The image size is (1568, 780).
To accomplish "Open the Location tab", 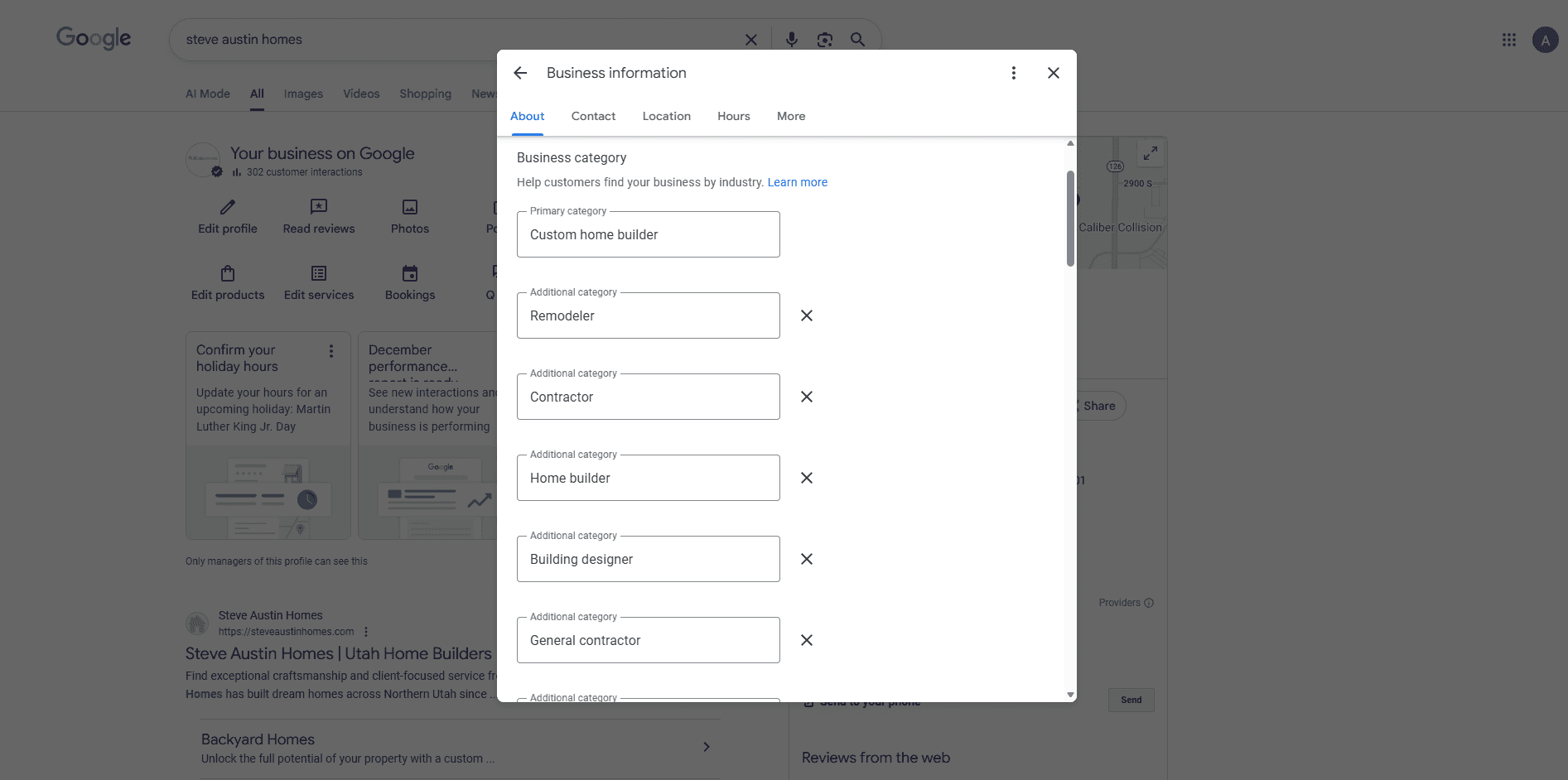I will [x=666, y=116].
